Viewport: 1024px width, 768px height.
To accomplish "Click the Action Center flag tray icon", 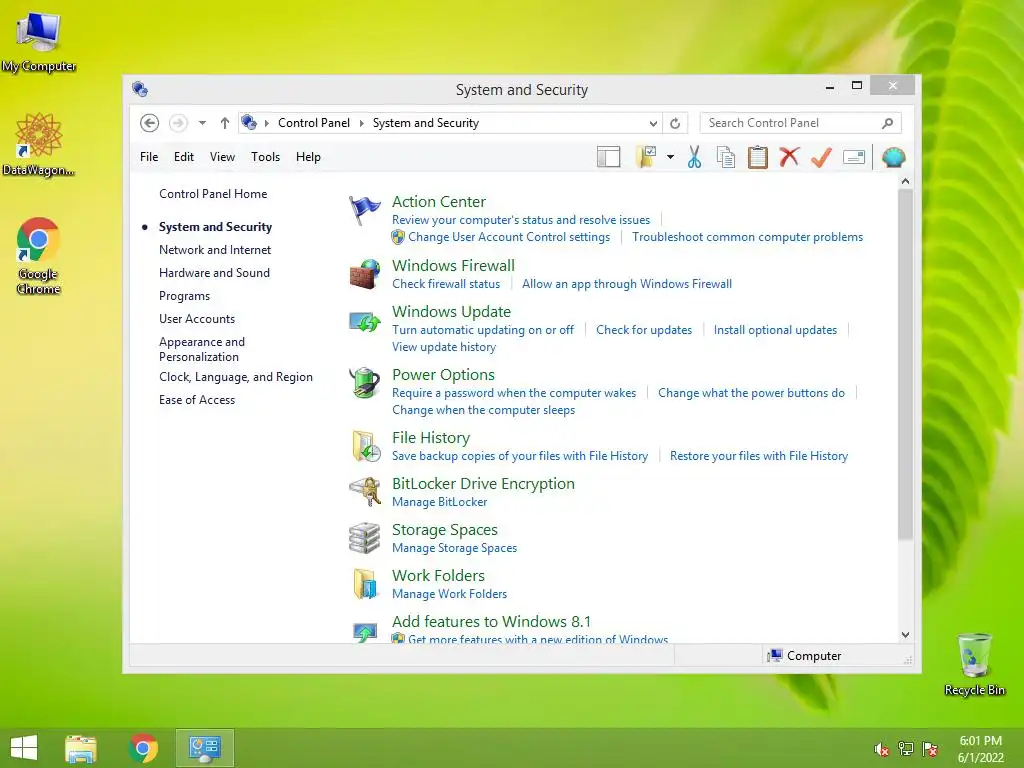I will 930,749.
